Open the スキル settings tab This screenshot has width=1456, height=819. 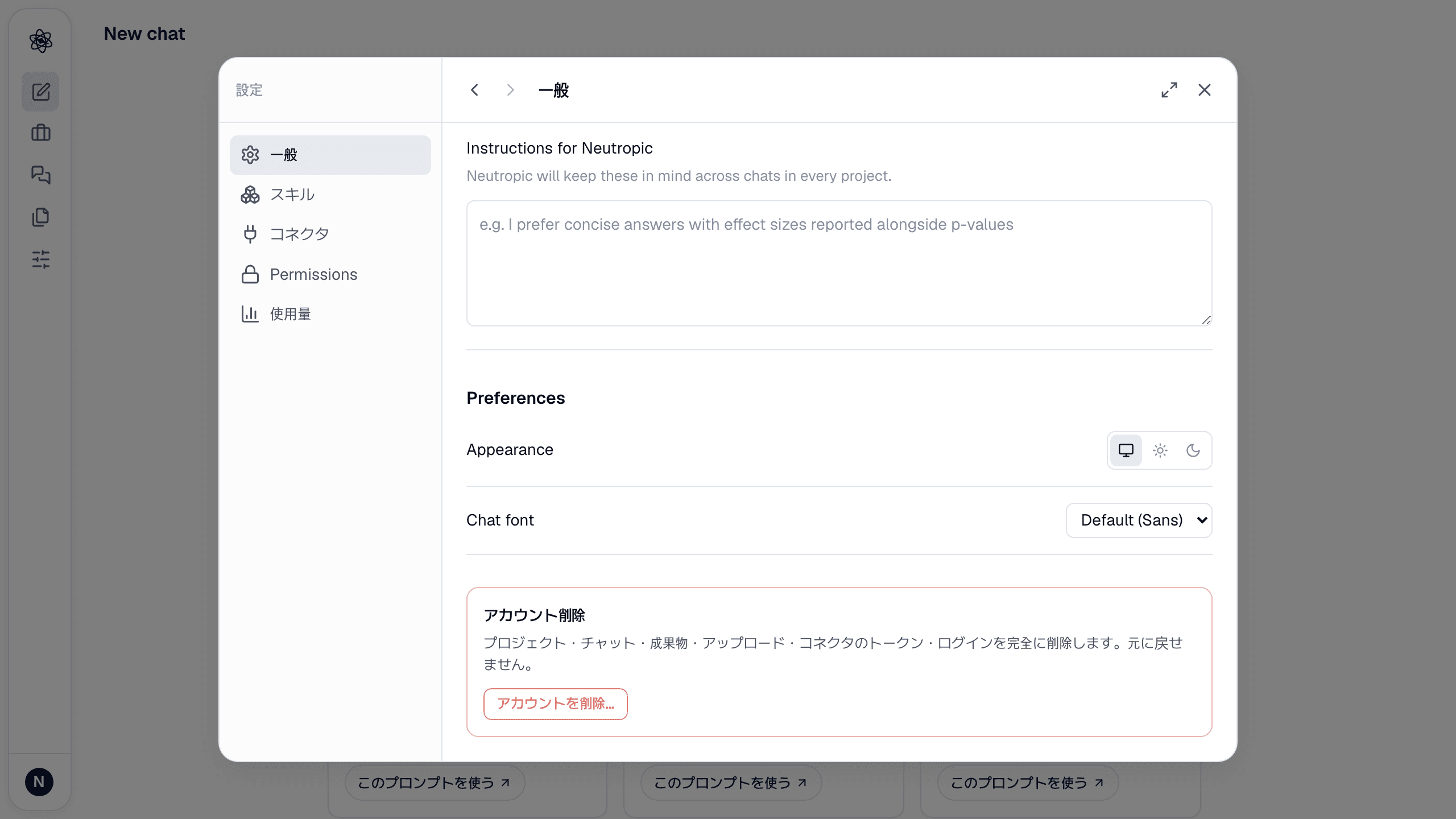pos(330,195)
